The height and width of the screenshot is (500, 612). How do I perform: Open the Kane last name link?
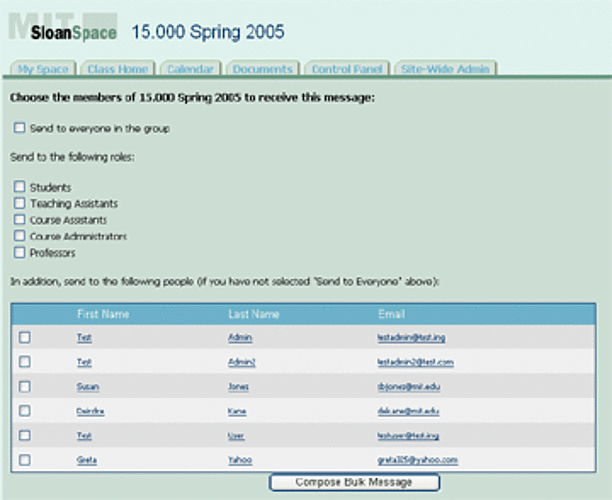pyautogui.click(x=237, y=411)
